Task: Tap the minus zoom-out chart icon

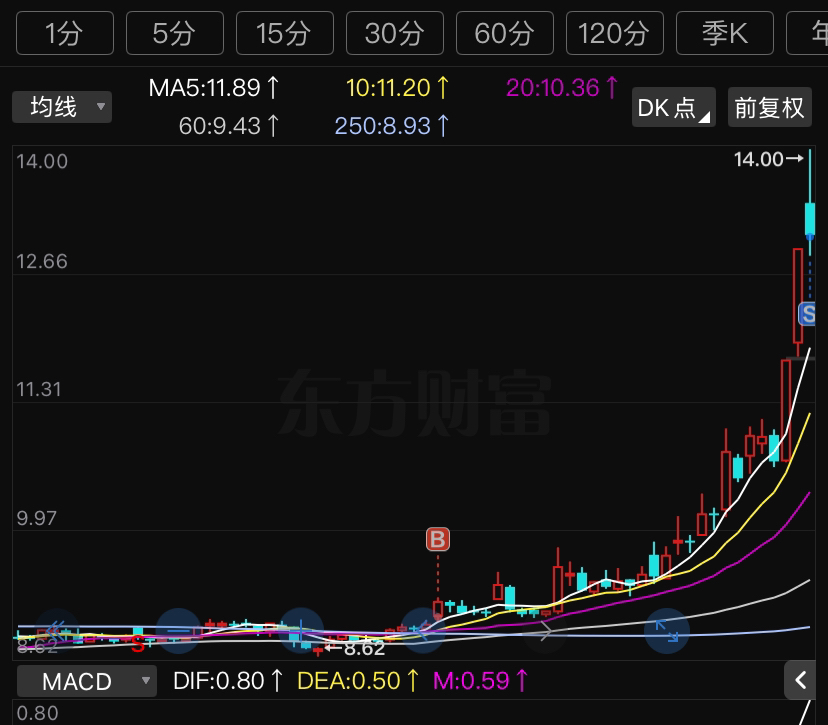Action: tap(178, 630)
